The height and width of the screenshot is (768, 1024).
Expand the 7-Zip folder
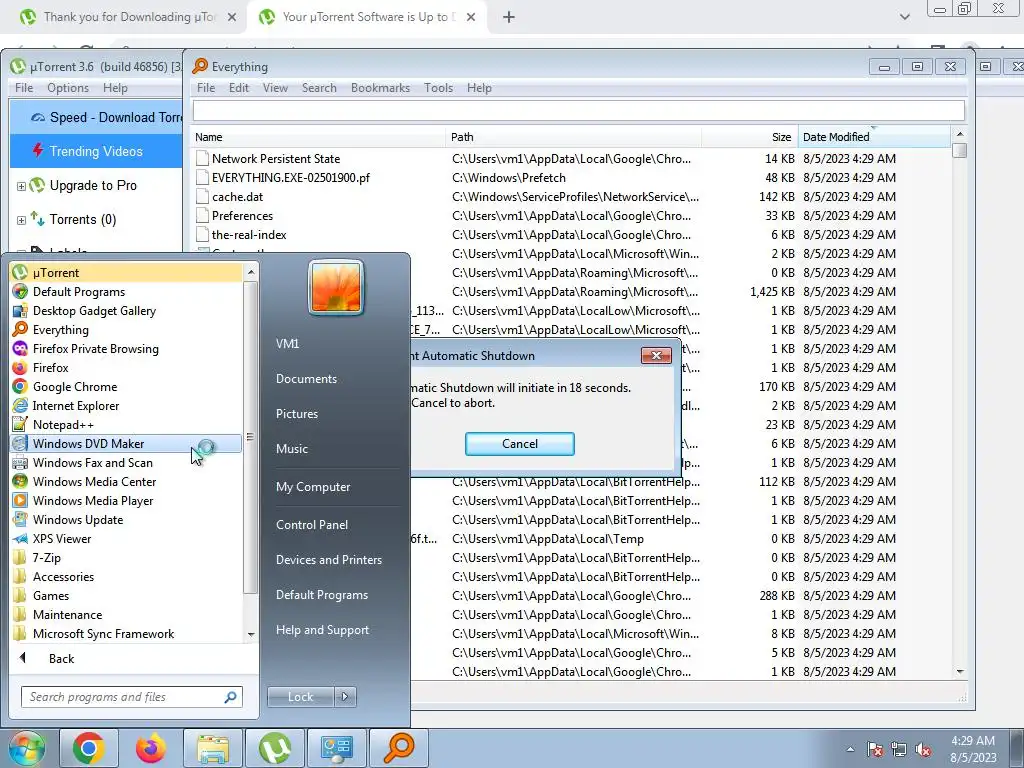pos(126,557)
